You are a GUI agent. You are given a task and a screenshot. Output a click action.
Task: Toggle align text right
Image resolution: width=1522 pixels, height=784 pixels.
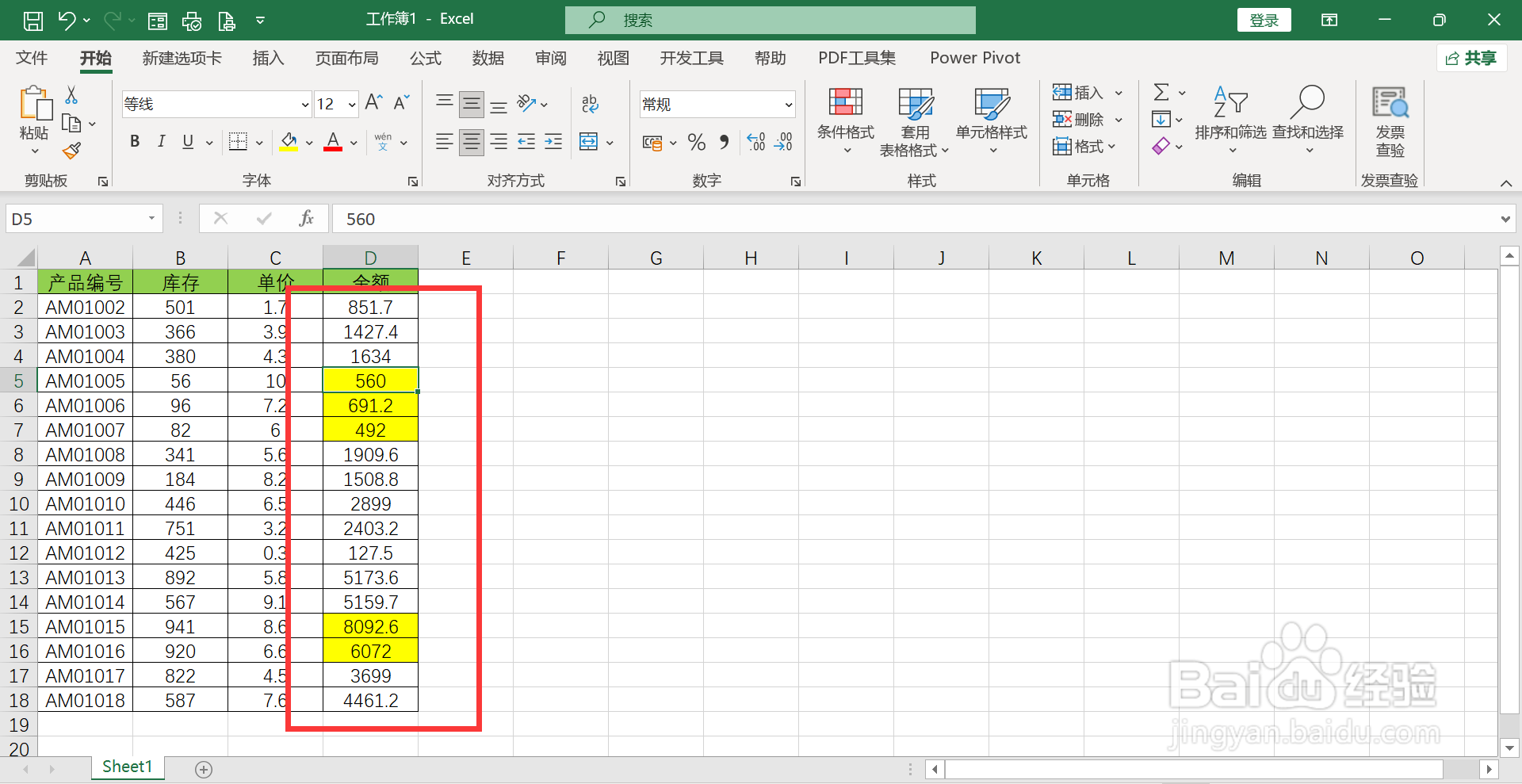pos(499,142)
